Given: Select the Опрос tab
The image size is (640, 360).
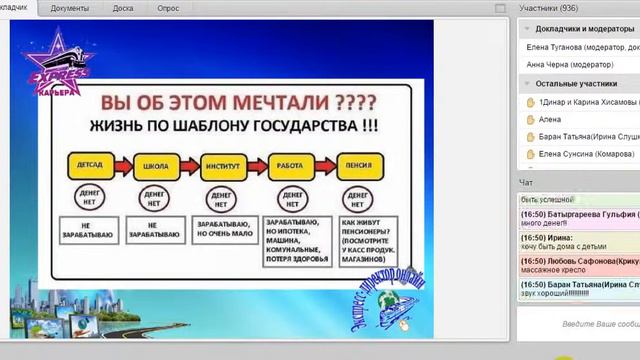Looking at the screenshot, I should tap(168, 8).
